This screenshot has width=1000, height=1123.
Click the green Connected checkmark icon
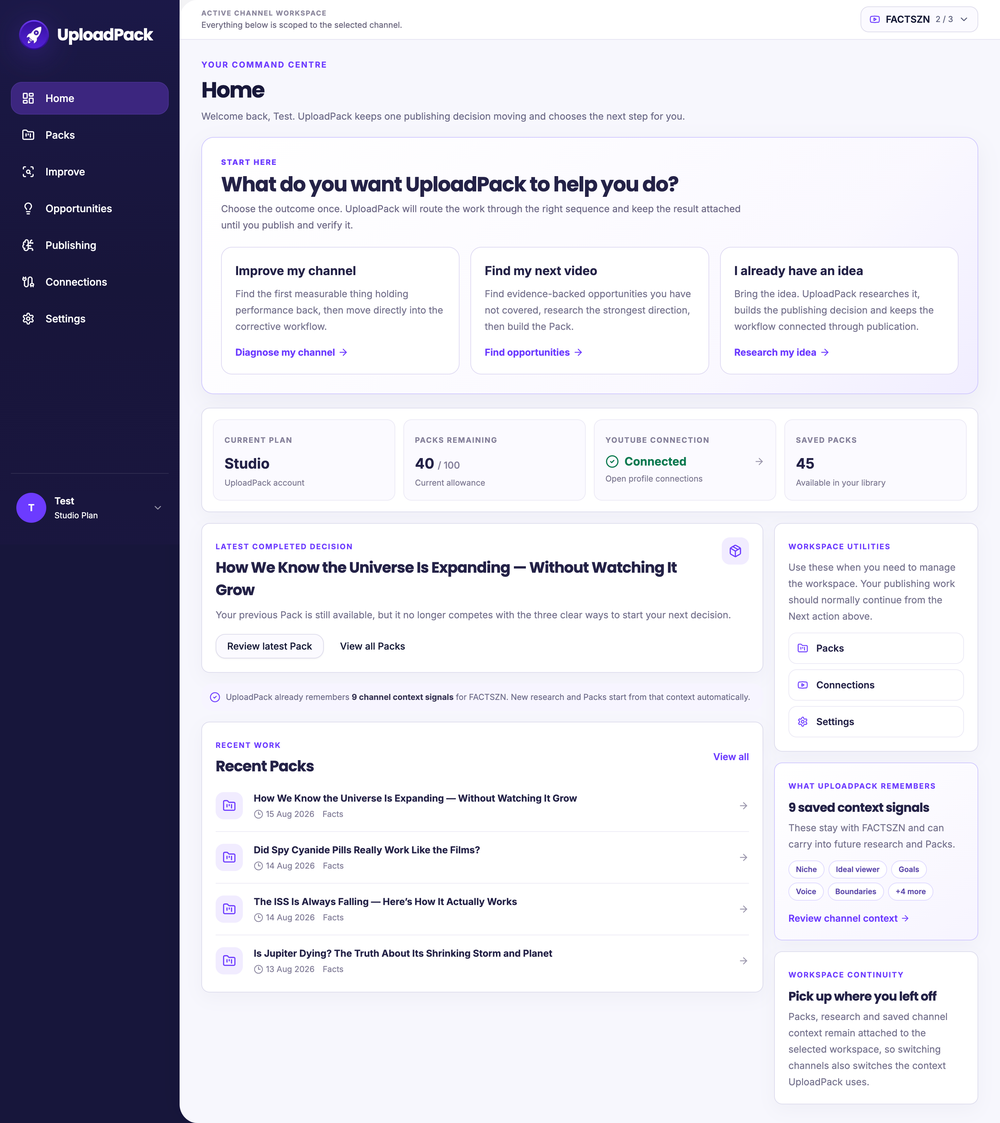(x=612, y=461)
